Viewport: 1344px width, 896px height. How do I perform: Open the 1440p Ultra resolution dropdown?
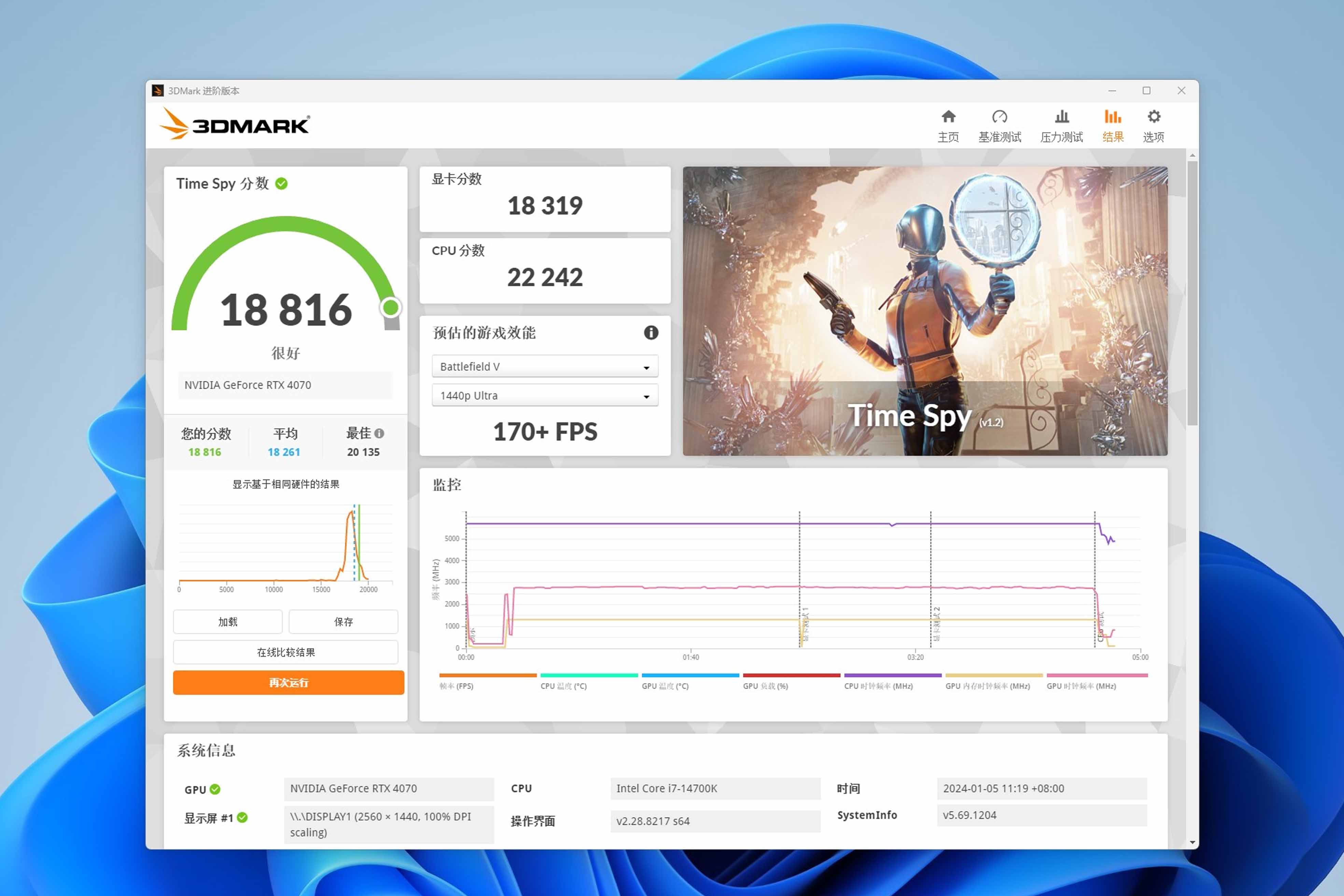pyautogui.click(x=545, y=395)
